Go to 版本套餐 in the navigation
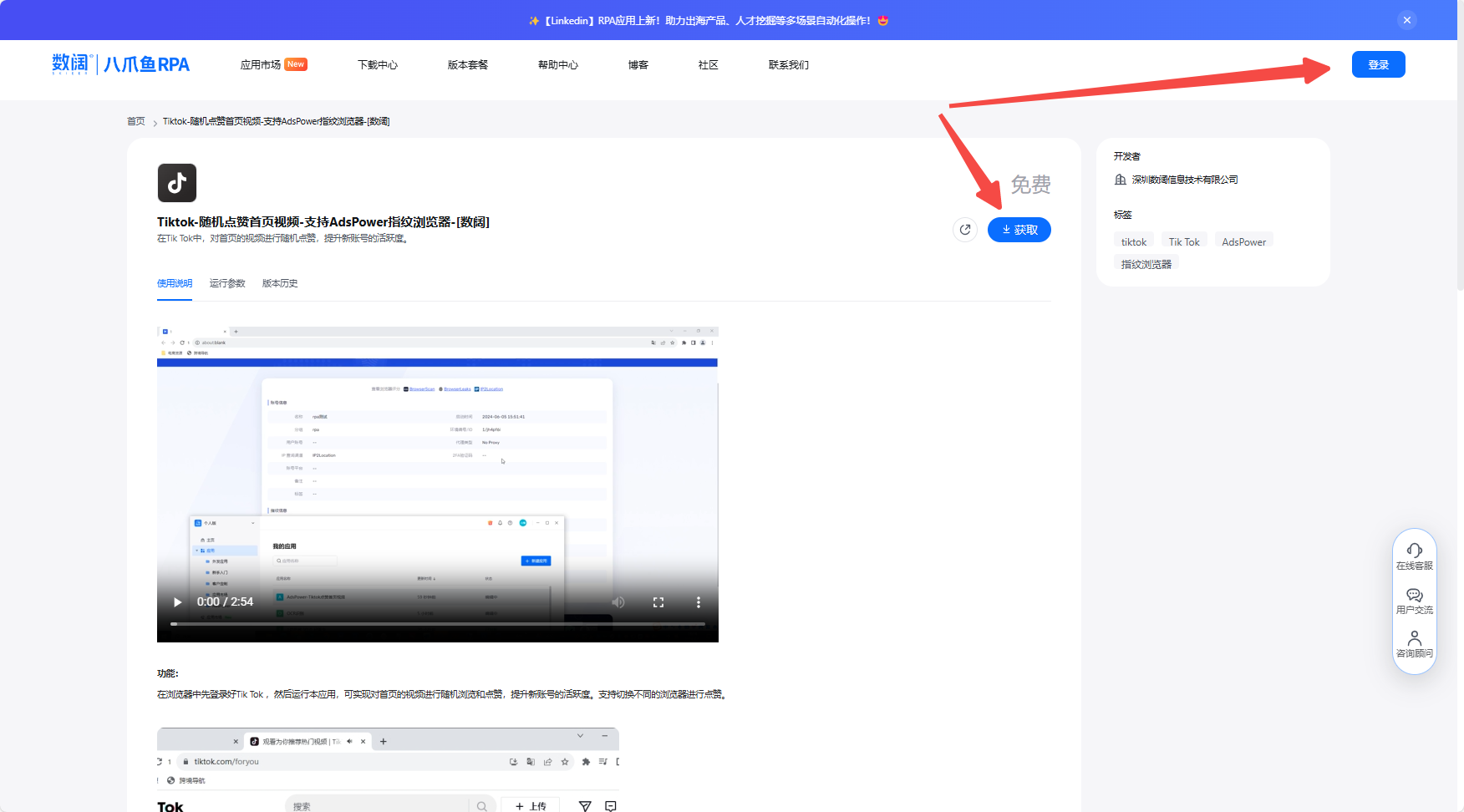This screenshot has width=1464, height=812. (x=468, y=64)
